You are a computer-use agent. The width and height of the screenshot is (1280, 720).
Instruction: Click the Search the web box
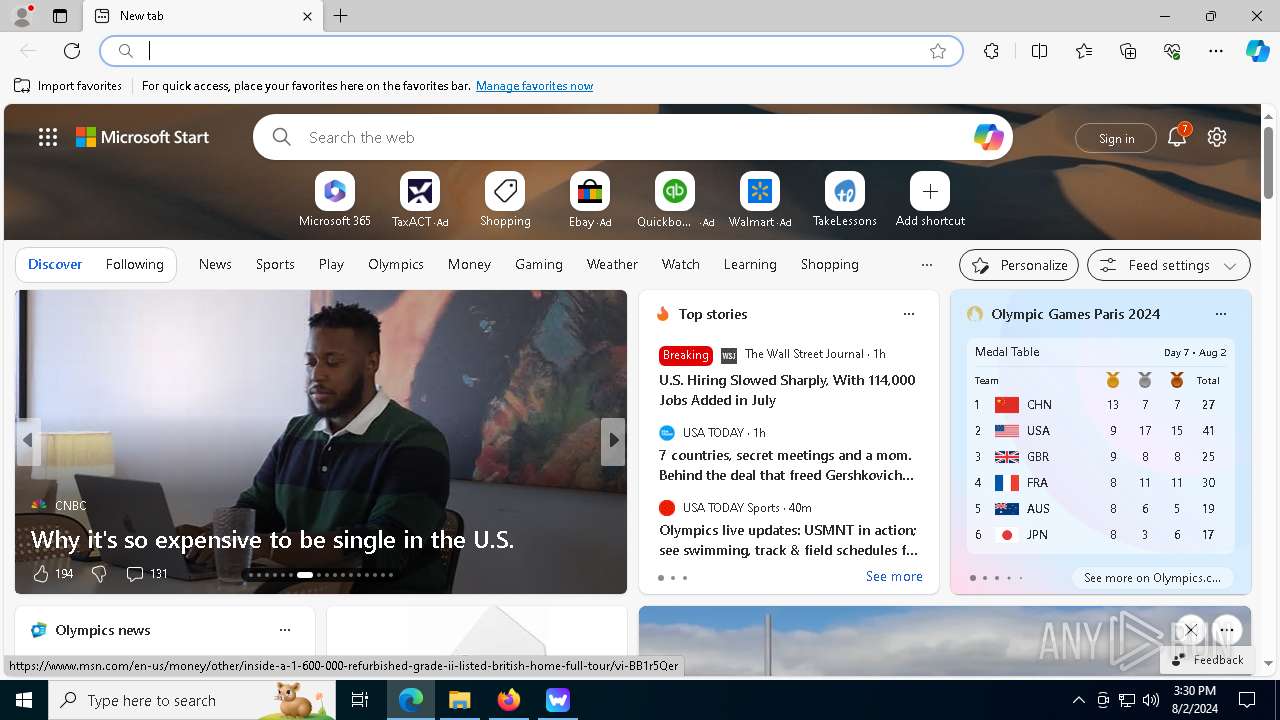632,137
